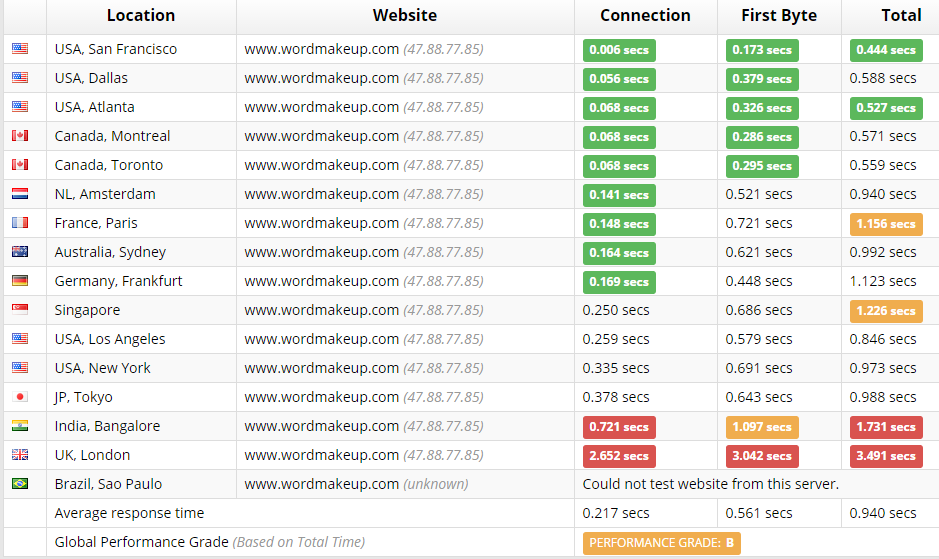This screenshot has width=939, height=559.
Task: Click the Website column header
Action: (x=405, y=16)
